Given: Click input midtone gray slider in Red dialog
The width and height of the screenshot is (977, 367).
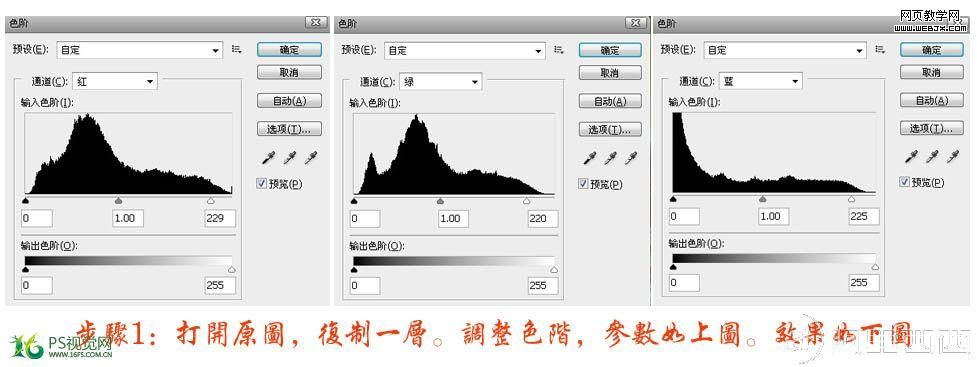Looking at the screenshot, I should click(118, 201).
